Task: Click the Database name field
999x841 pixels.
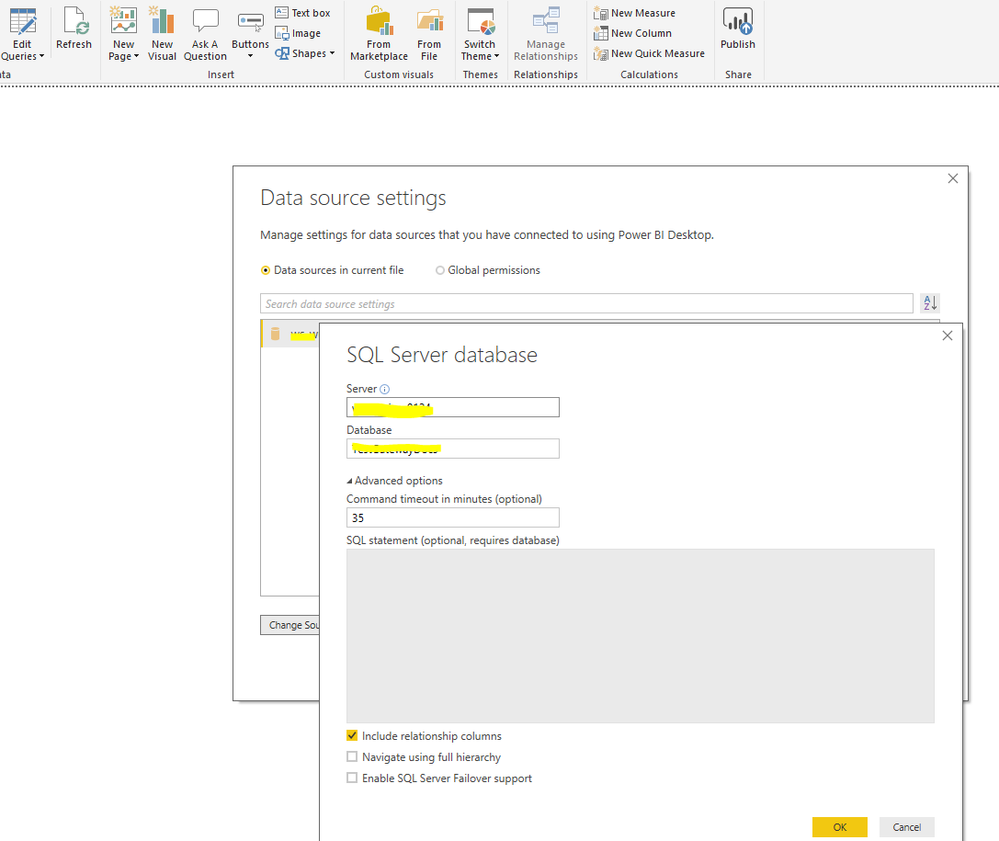Action: pos(453,449)
